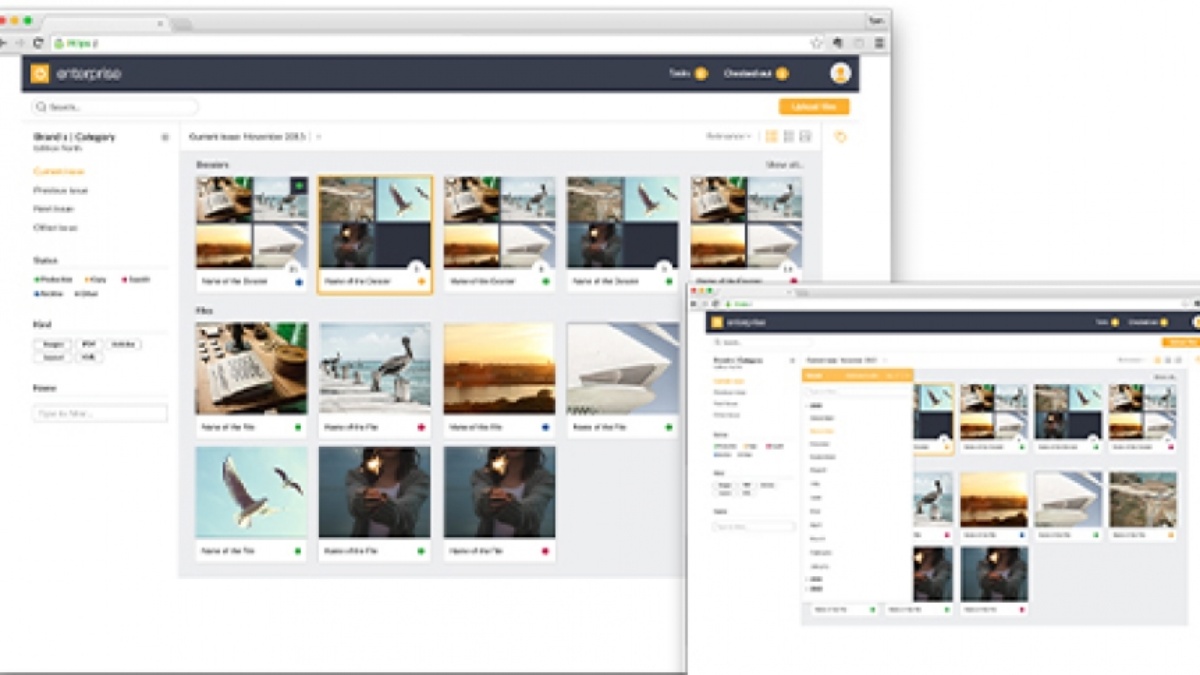Switch to list view layout icon
This screenshot has width=1200, height=675.
point(790,137)
